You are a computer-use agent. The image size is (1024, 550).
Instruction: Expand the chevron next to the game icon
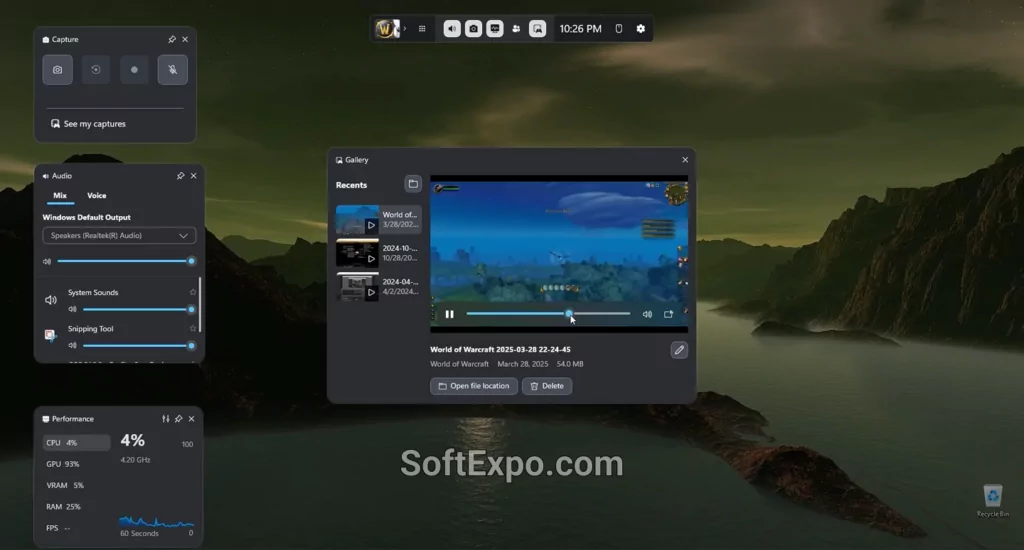[405, 29]
